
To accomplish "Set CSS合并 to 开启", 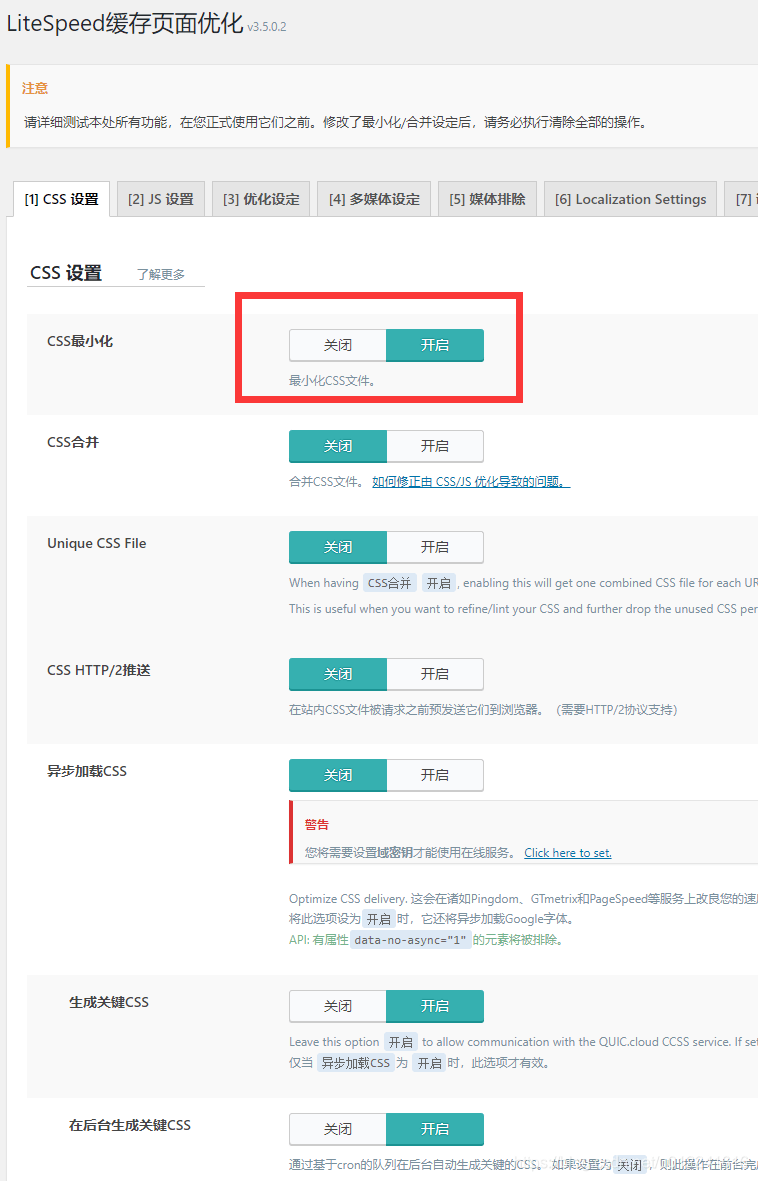I will point(435,446).
